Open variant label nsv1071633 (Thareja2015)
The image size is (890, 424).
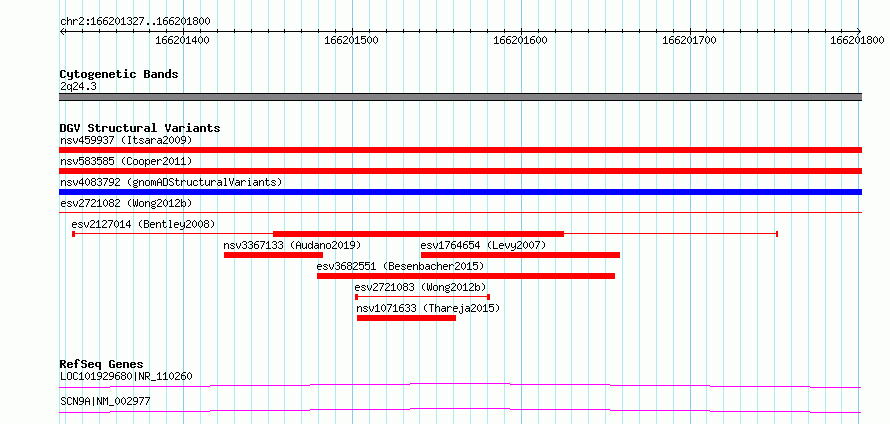tap(428, 308)
